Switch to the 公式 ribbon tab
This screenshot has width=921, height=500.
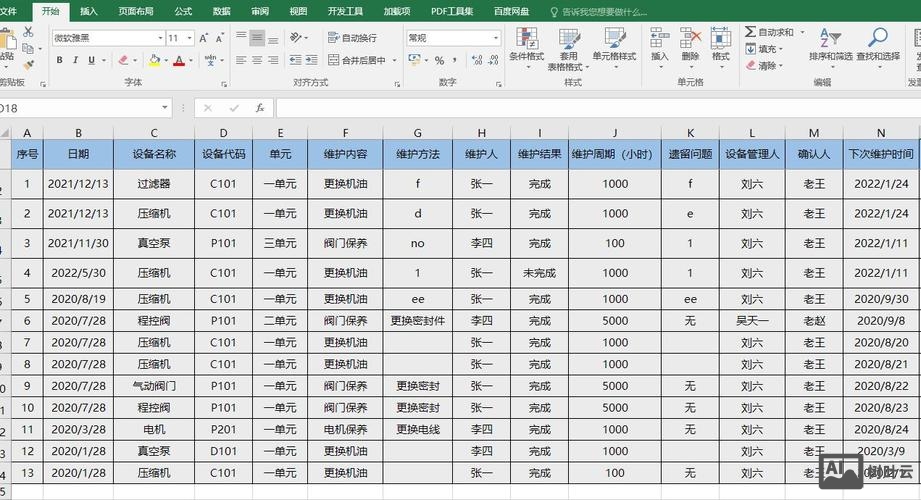(x=183, y=11)
